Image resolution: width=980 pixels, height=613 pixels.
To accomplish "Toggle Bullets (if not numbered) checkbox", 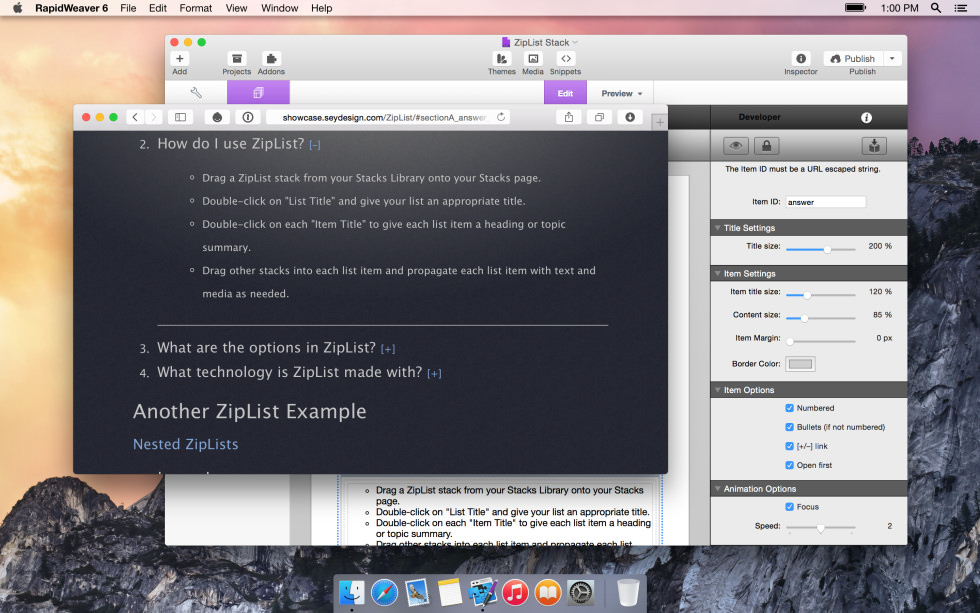I will tap(789, 427).
